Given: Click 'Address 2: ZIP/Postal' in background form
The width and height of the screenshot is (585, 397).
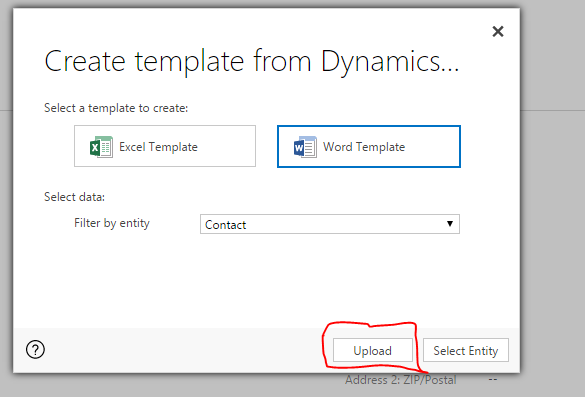Looking at the screenshot, I should pyautogui.click(x=401, y=380).
